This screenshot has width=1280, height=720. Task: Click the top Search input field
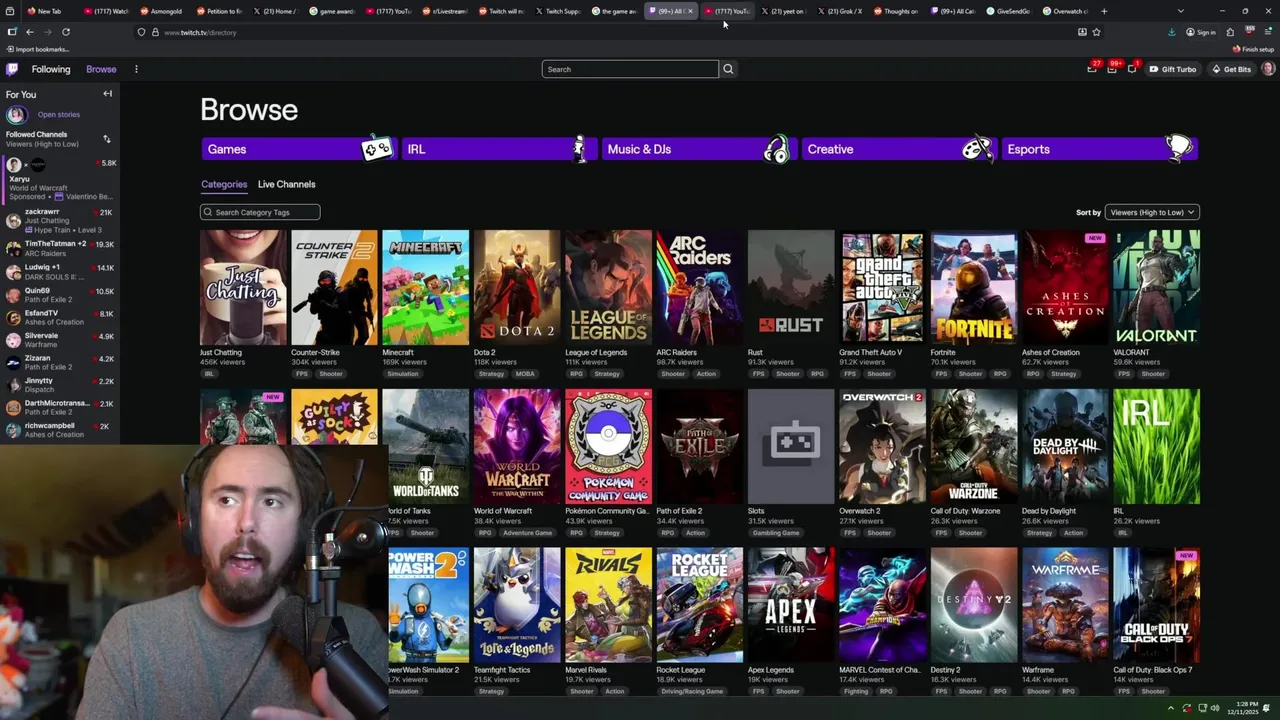pos(630,69)
